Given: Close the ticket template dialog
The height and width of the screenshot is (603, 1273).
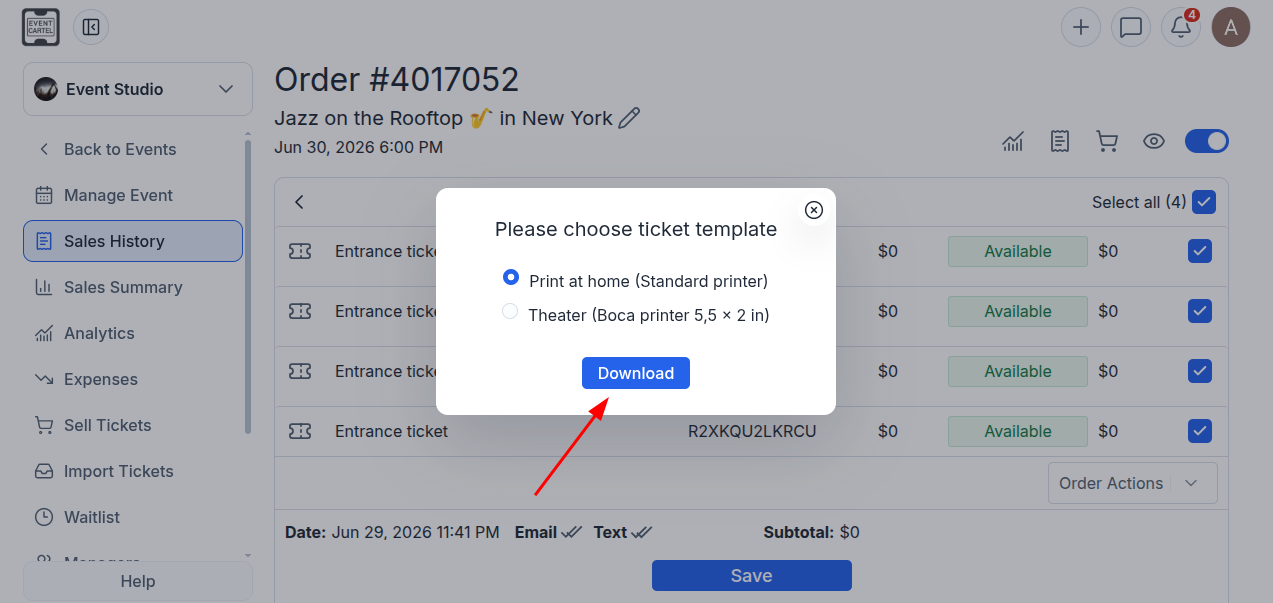Looking at the screenshot, I should 814,209.
